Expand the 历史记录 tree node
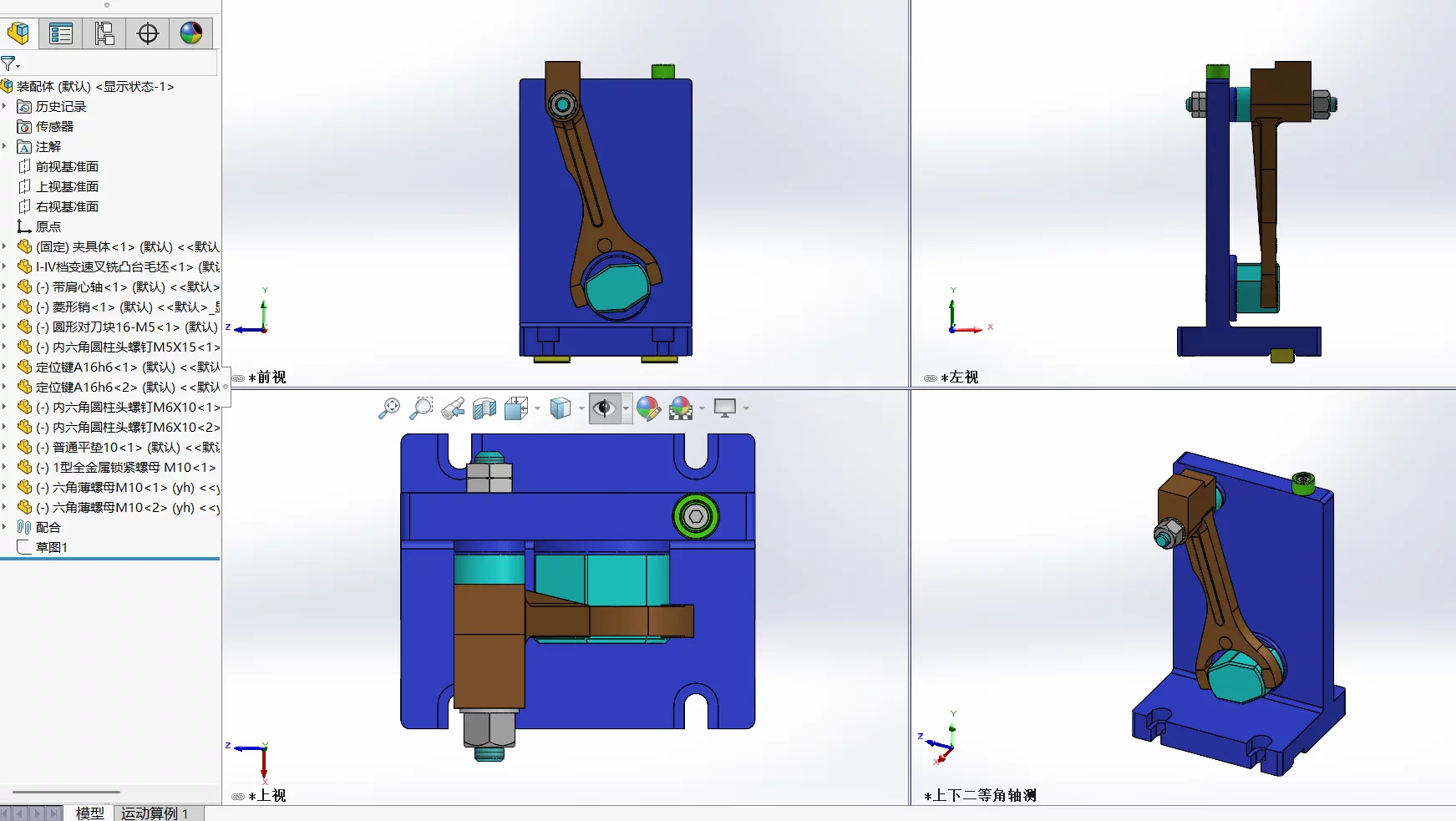Viewport: 1456px width, 821px height. point(5,106)
